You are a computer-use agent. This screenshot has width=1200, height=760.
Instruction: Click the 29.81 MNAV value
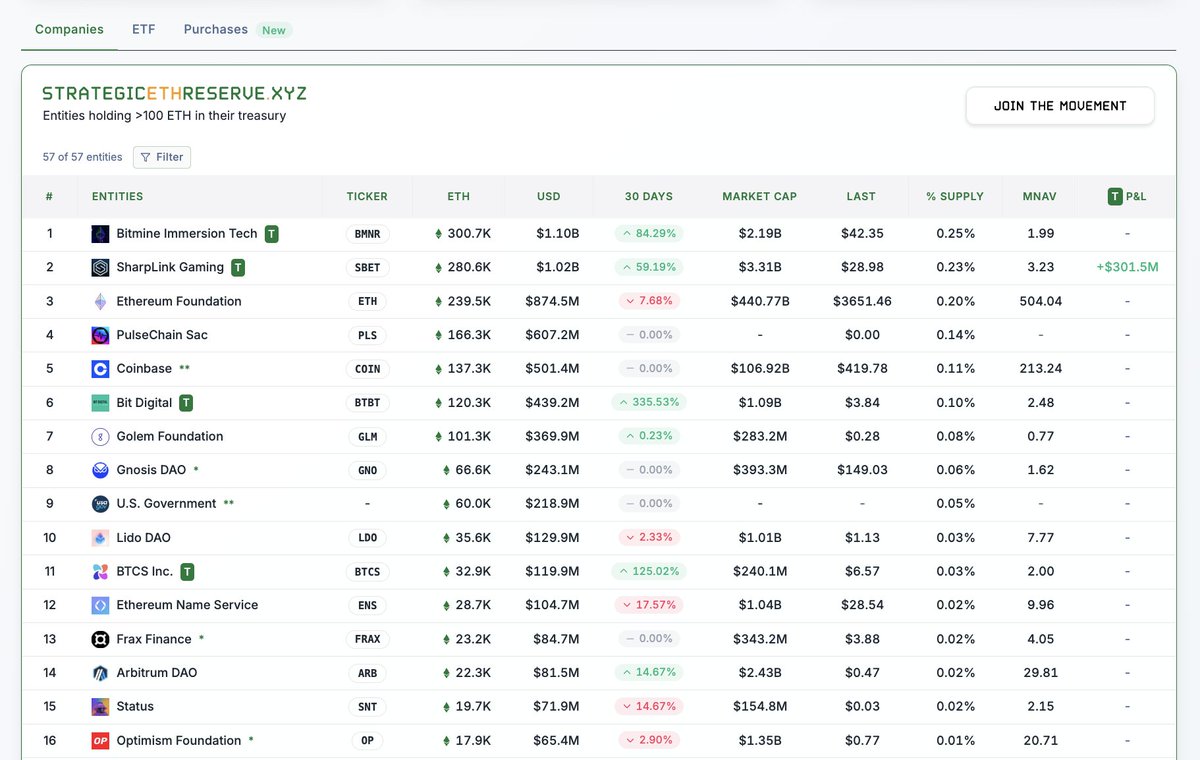coord(1040,673)
